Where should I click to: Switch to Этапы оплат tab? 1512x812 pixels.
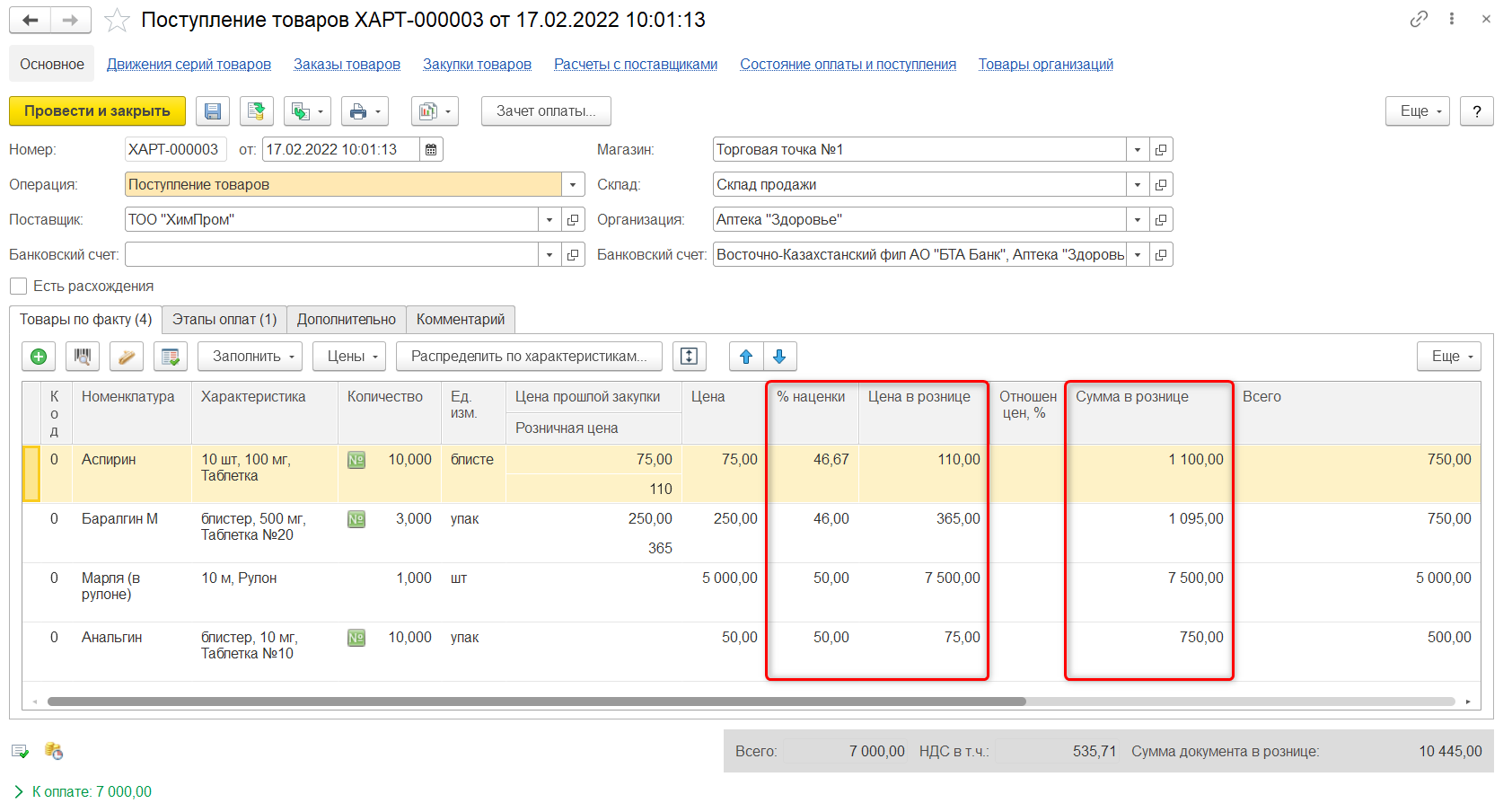(224, 320)
